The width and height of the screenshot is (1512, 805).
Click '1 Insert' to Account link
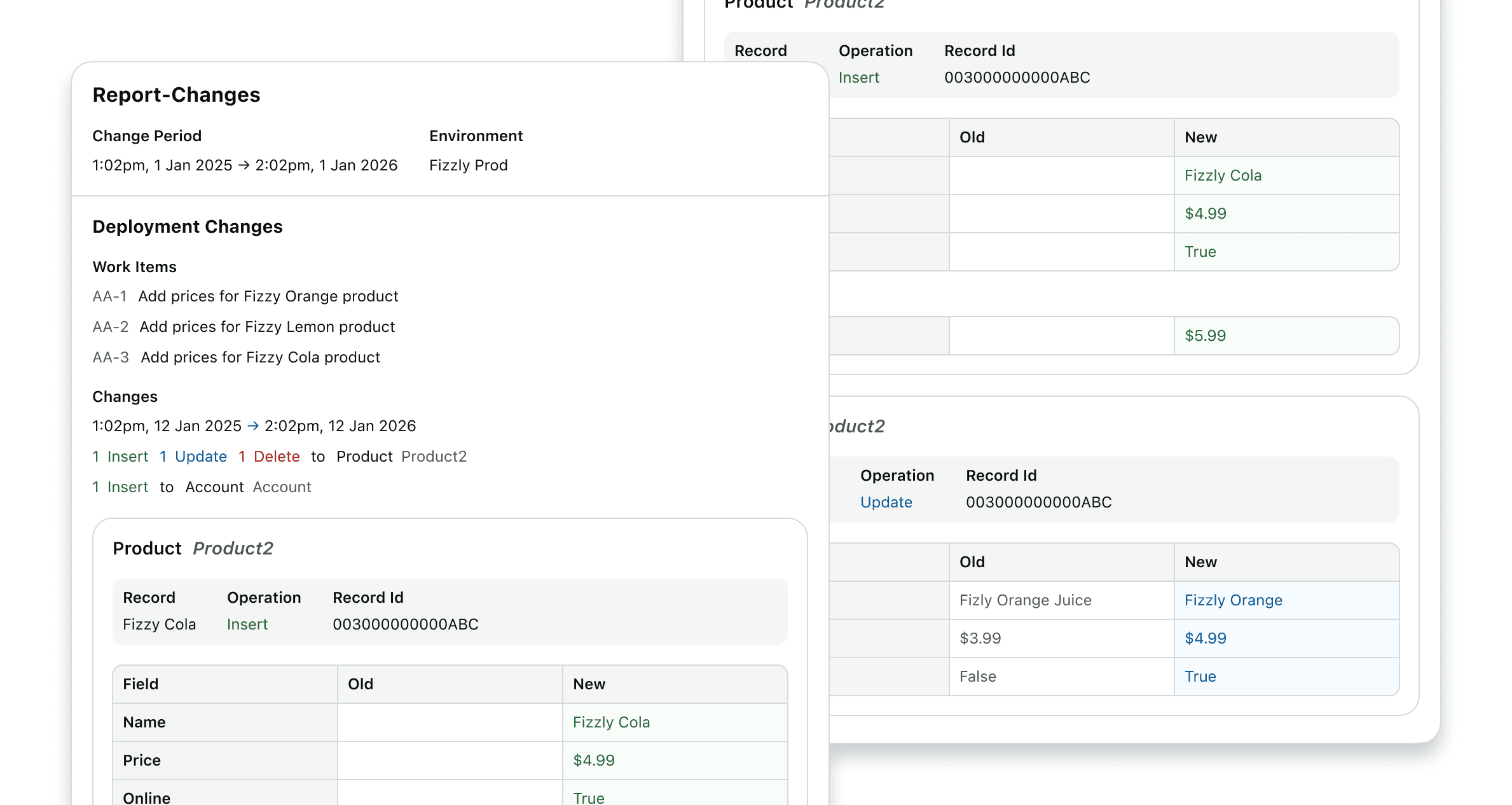pyautogui.click(x=120, y=487)
